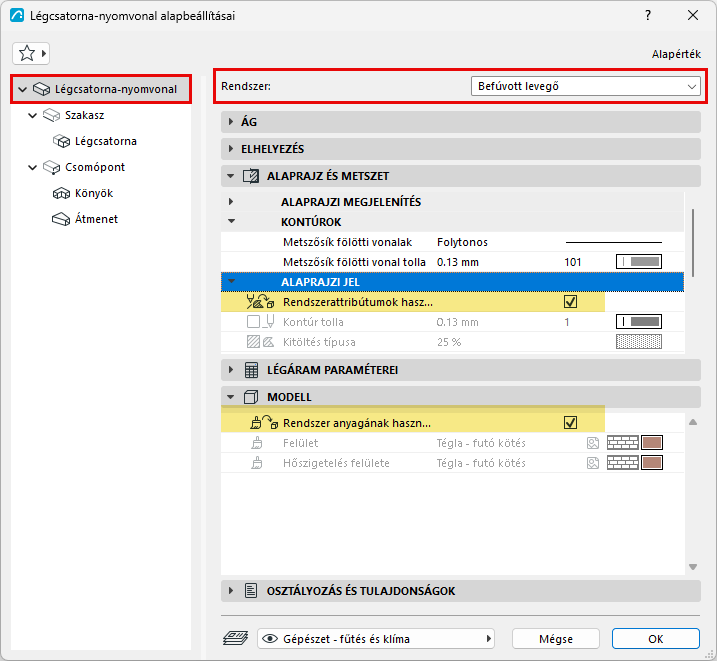The width and height of the screenshot is (717, 661).
Task: Select Légcsatorna in the tree
Action: click(x=106, y=141)
